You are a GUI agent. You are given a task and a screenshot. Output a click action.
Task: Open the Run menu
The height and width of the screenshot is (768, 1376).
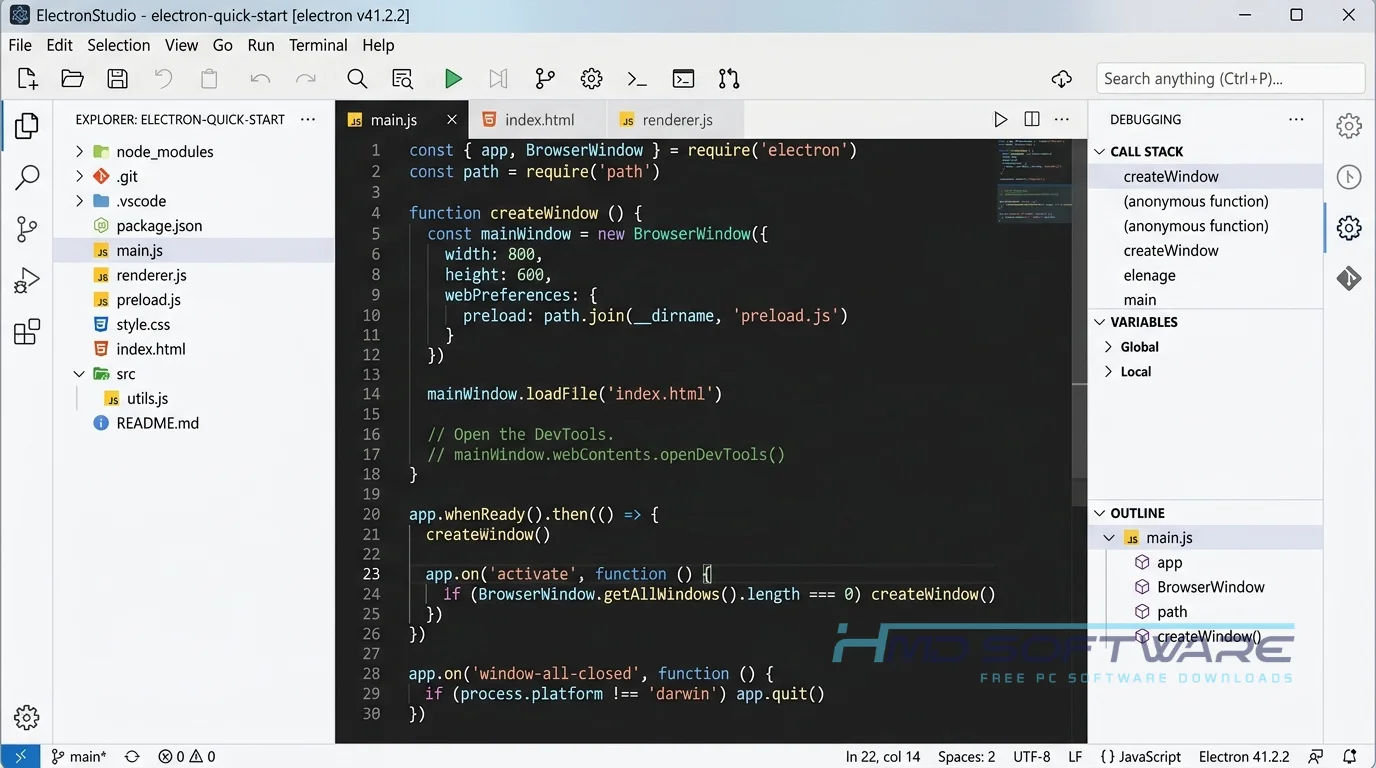pyautogui.click(x=261, y=45)
